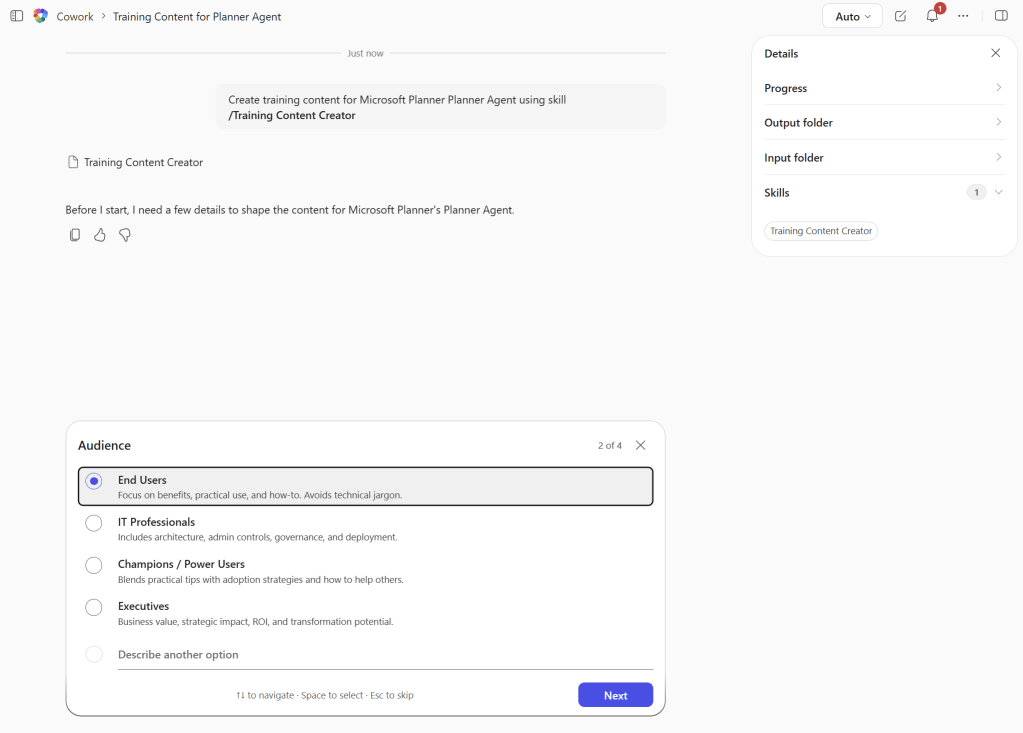Copy the assistant response
1023x733 pixels.
click(75, 235)
